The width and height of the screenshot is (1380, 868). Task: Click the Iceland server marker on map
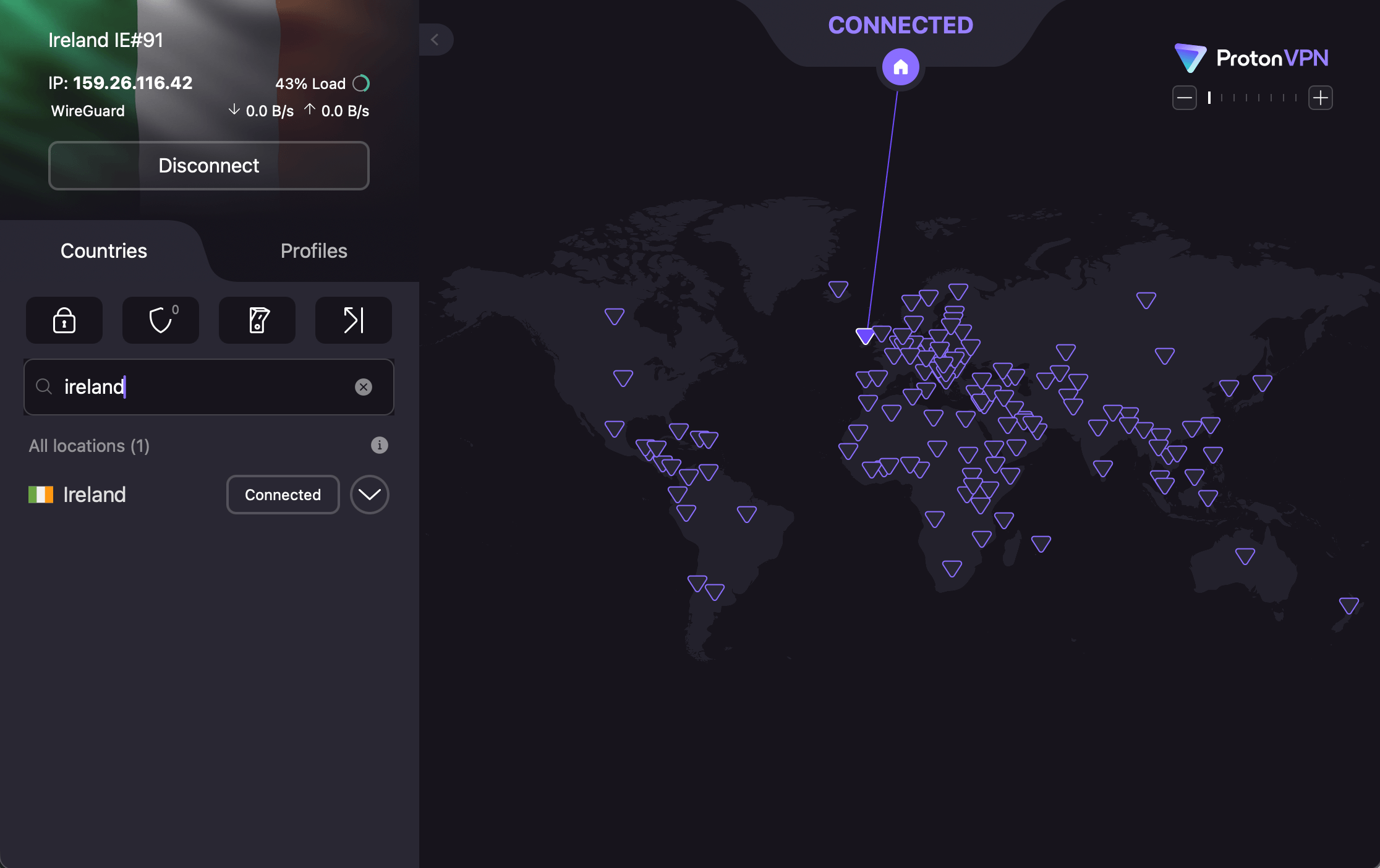pos(838,289)
